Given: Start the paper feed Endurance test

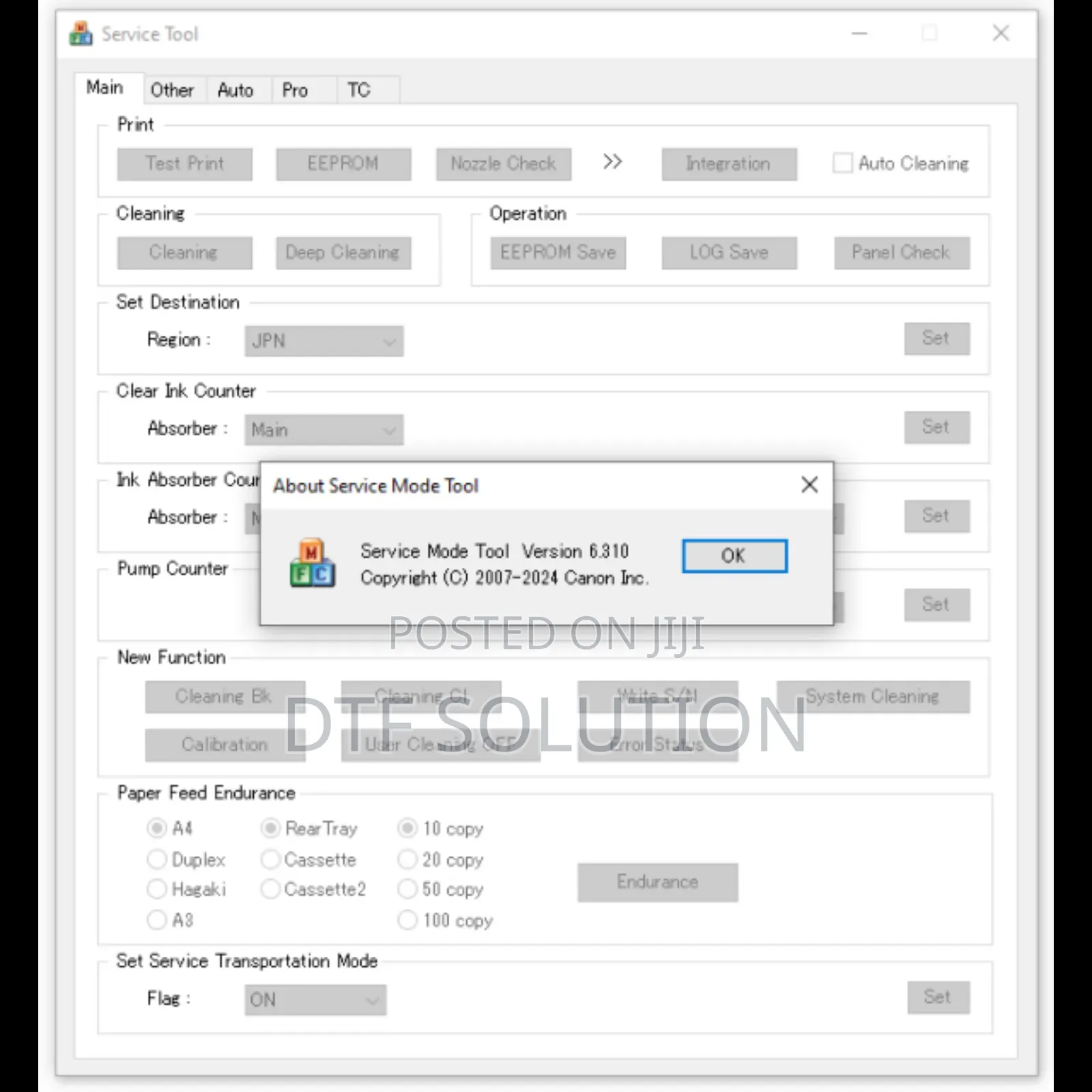Looking at the screenshot, I should (657, 882).
